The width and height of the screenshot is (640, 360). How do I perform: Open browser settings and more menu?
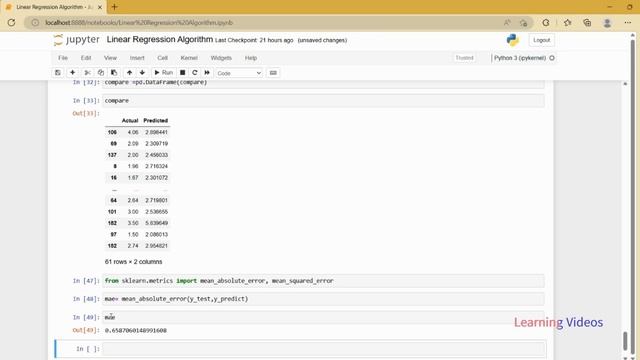pos(628,23)
